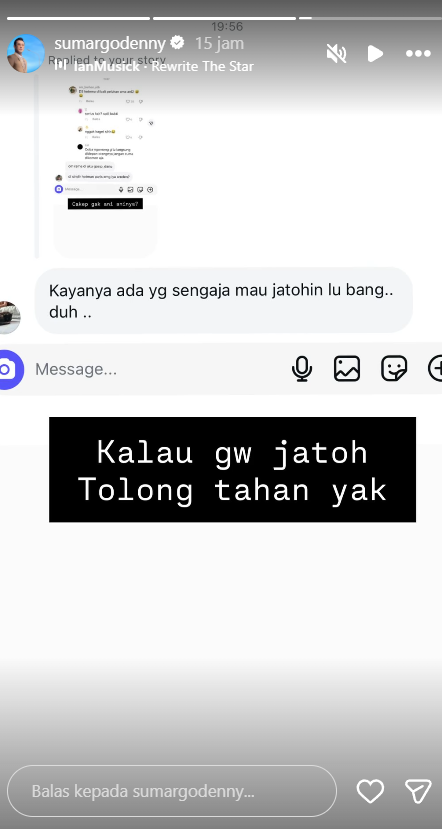Tap the blue camera icon beside Message

click(x=9, y=369)
